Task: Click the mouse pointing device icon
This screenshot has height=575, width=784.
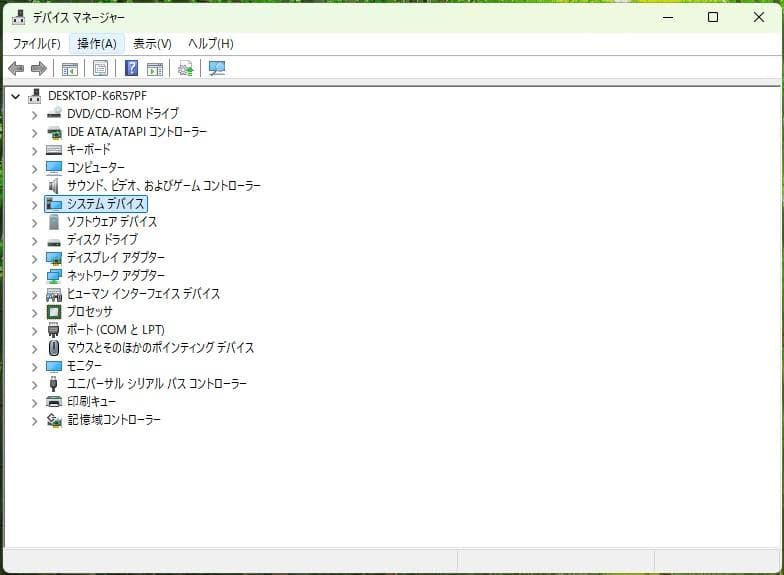Action: (54, 348)
